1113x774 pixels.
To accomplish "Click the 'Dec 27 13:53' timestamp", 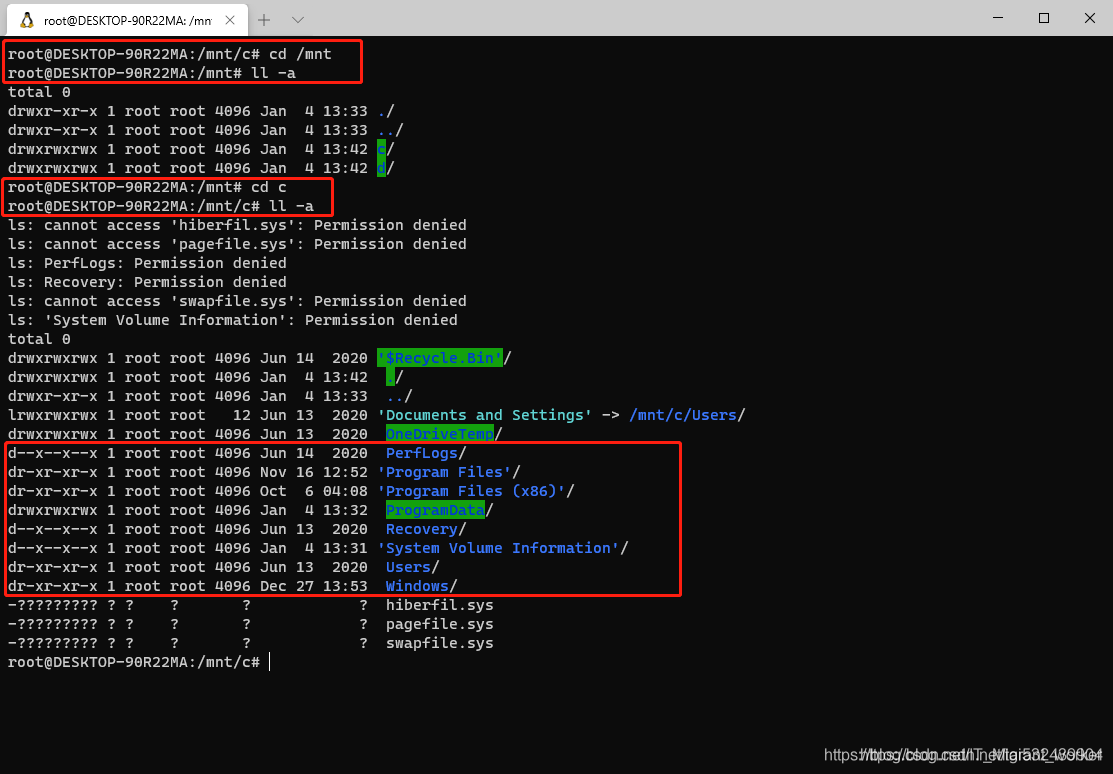I will [314, 586].
